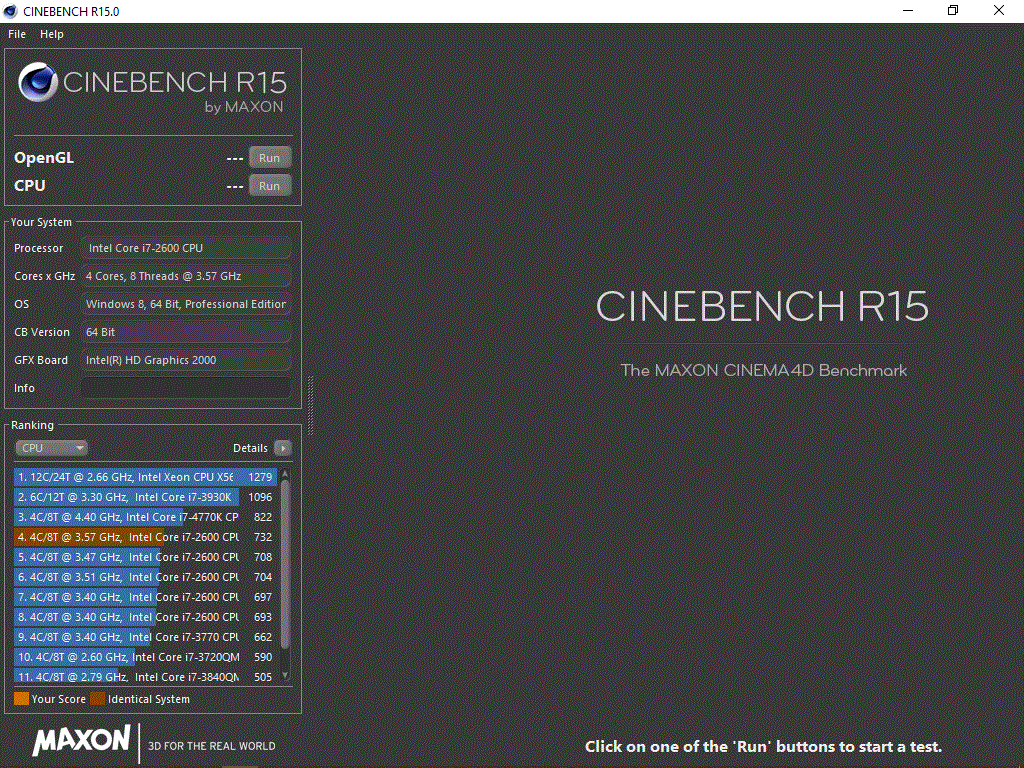Minimize the Cinebench window
Screen dimensions: 1024x768
point(908,10)
